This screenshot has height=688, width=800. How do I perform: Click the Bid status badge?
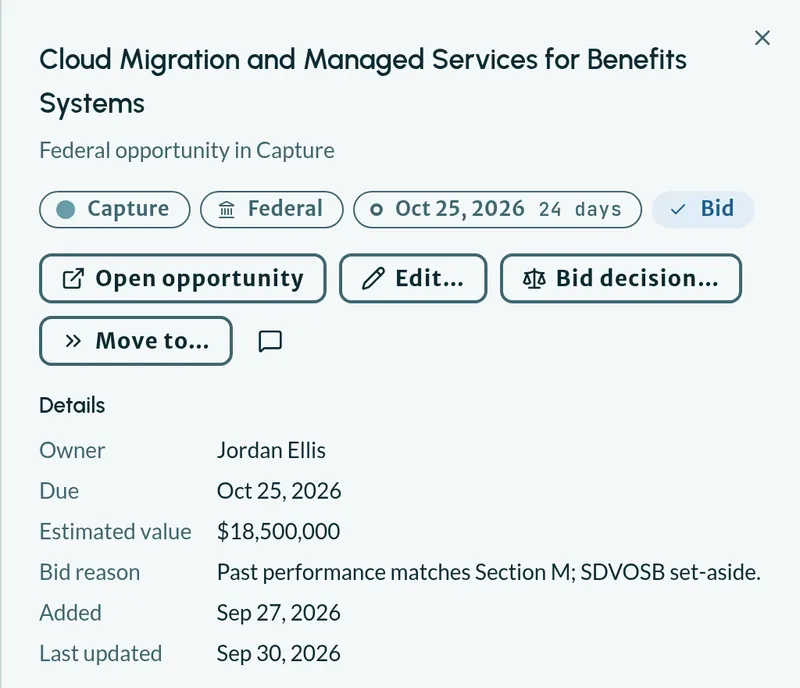pos(703,209)
